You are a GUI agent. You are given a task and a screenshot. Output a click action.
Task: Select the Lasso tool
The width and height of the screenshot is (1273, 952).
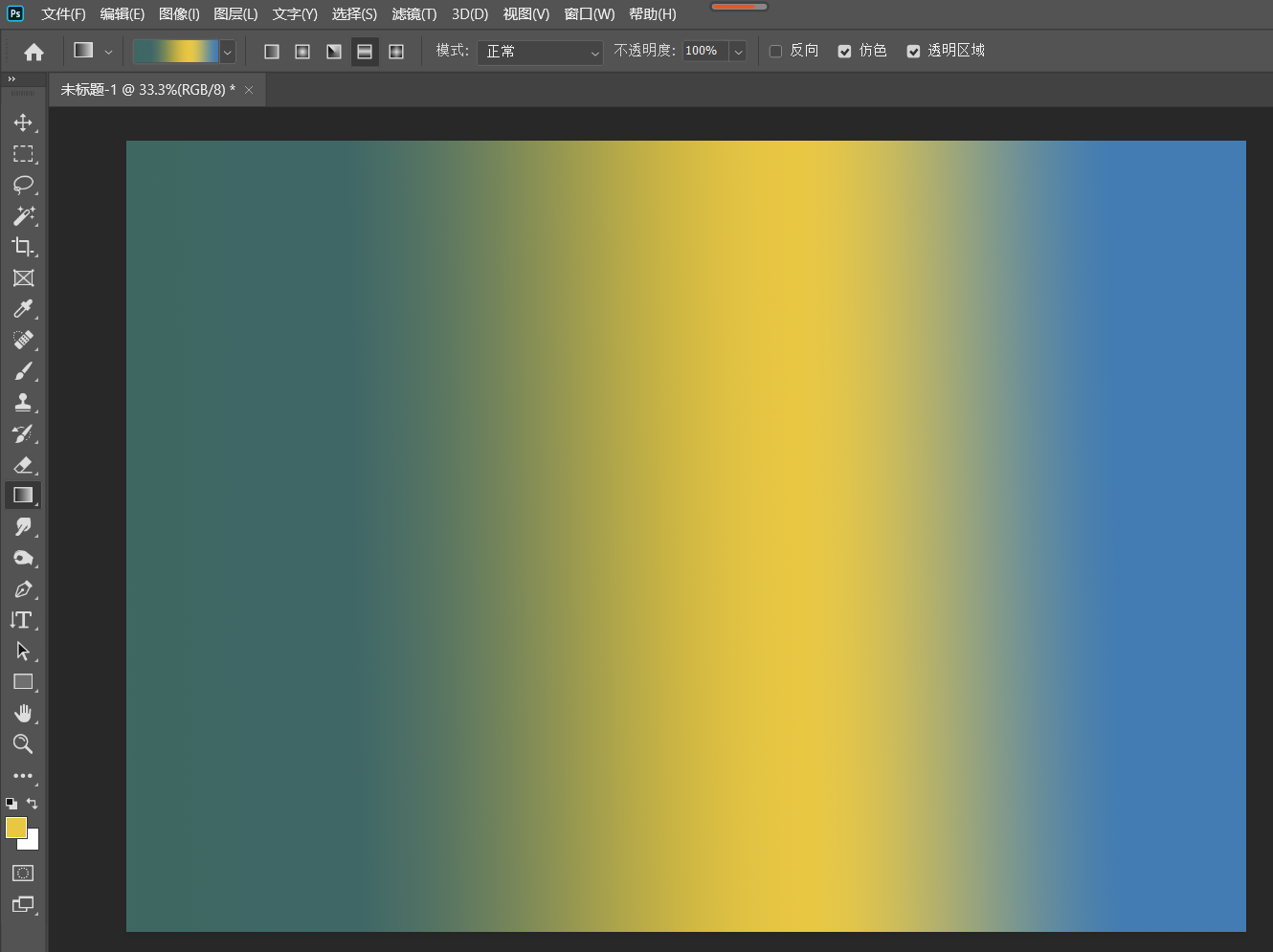(x=23, y=185)
